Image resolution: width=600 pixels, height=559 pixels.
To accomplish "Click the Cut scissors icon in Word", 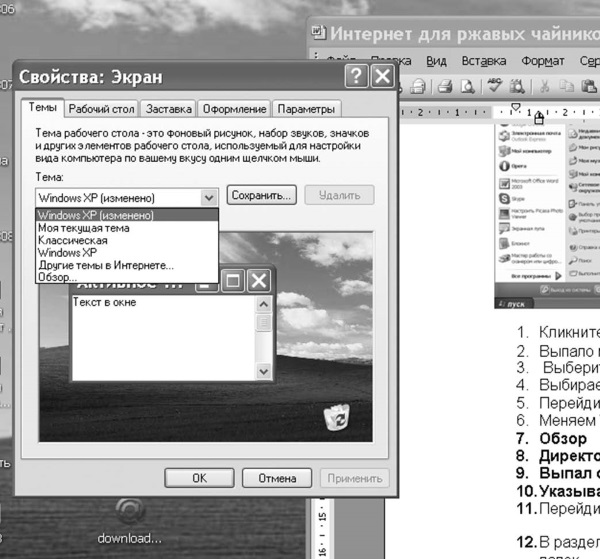I will [x=545, y=86].
